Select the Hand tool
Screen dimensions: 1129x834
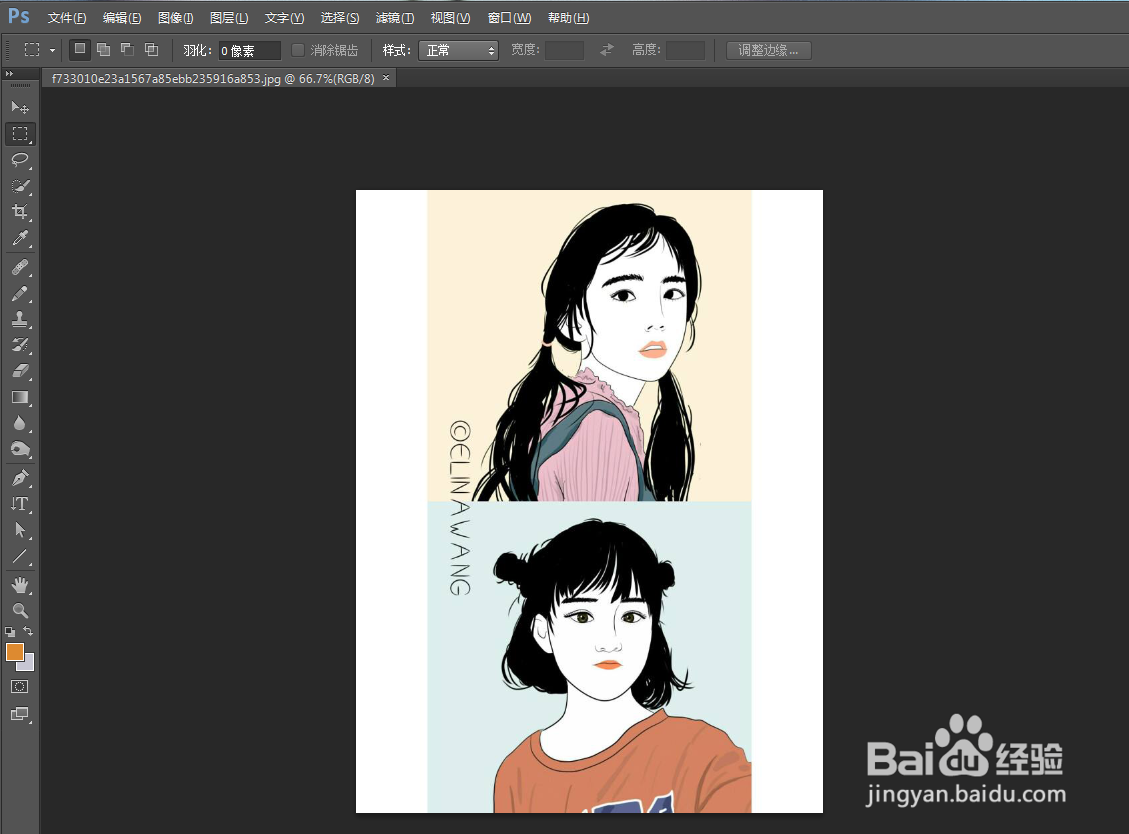(19, 586)
